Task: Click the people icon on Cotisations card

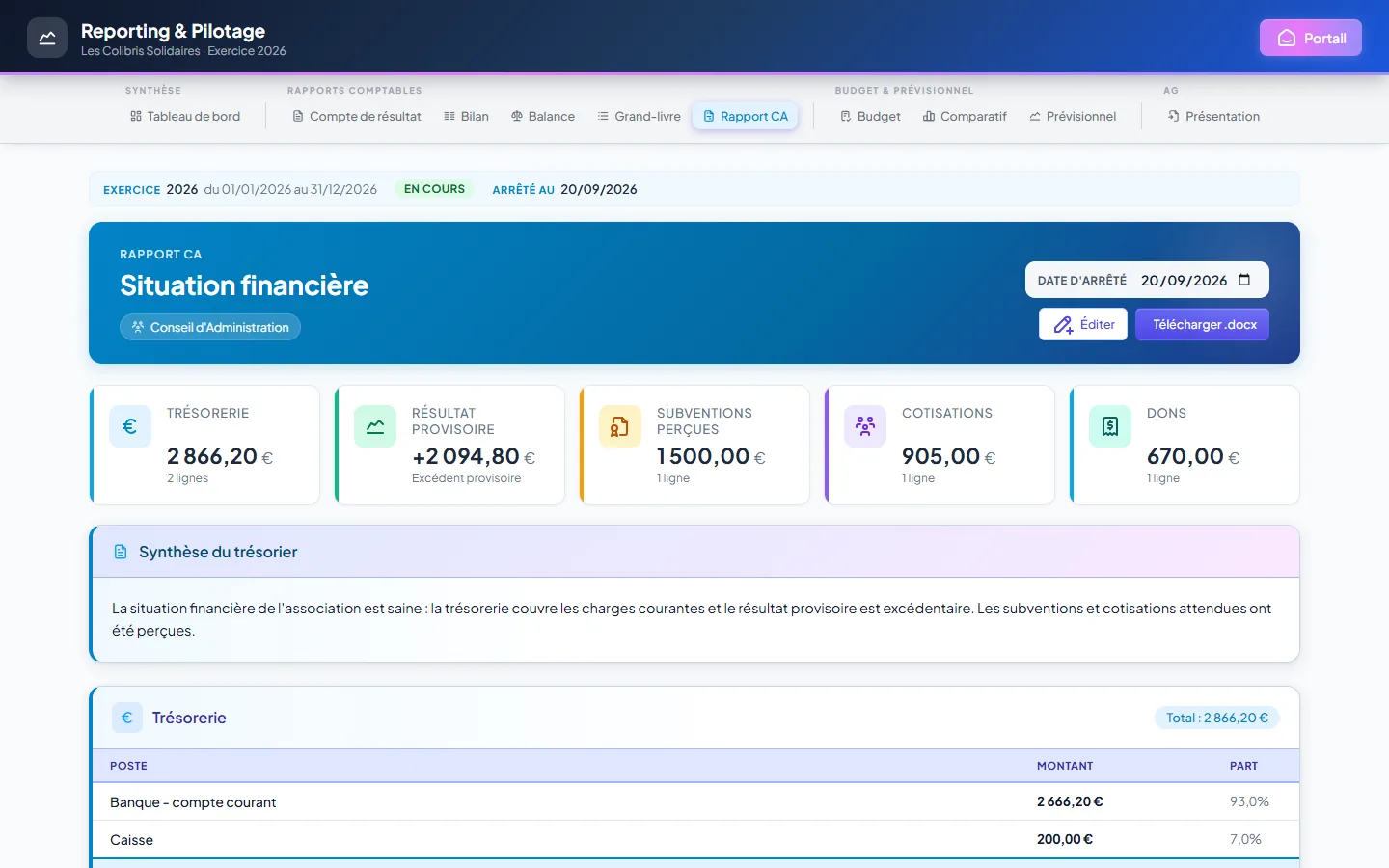Action: (x=865, y=426)
